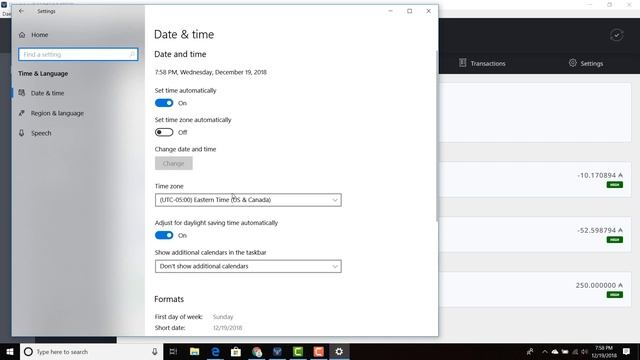Click the gear icon next to wallet Settings
The image size is (640, 360).
(x=573, y=63)
